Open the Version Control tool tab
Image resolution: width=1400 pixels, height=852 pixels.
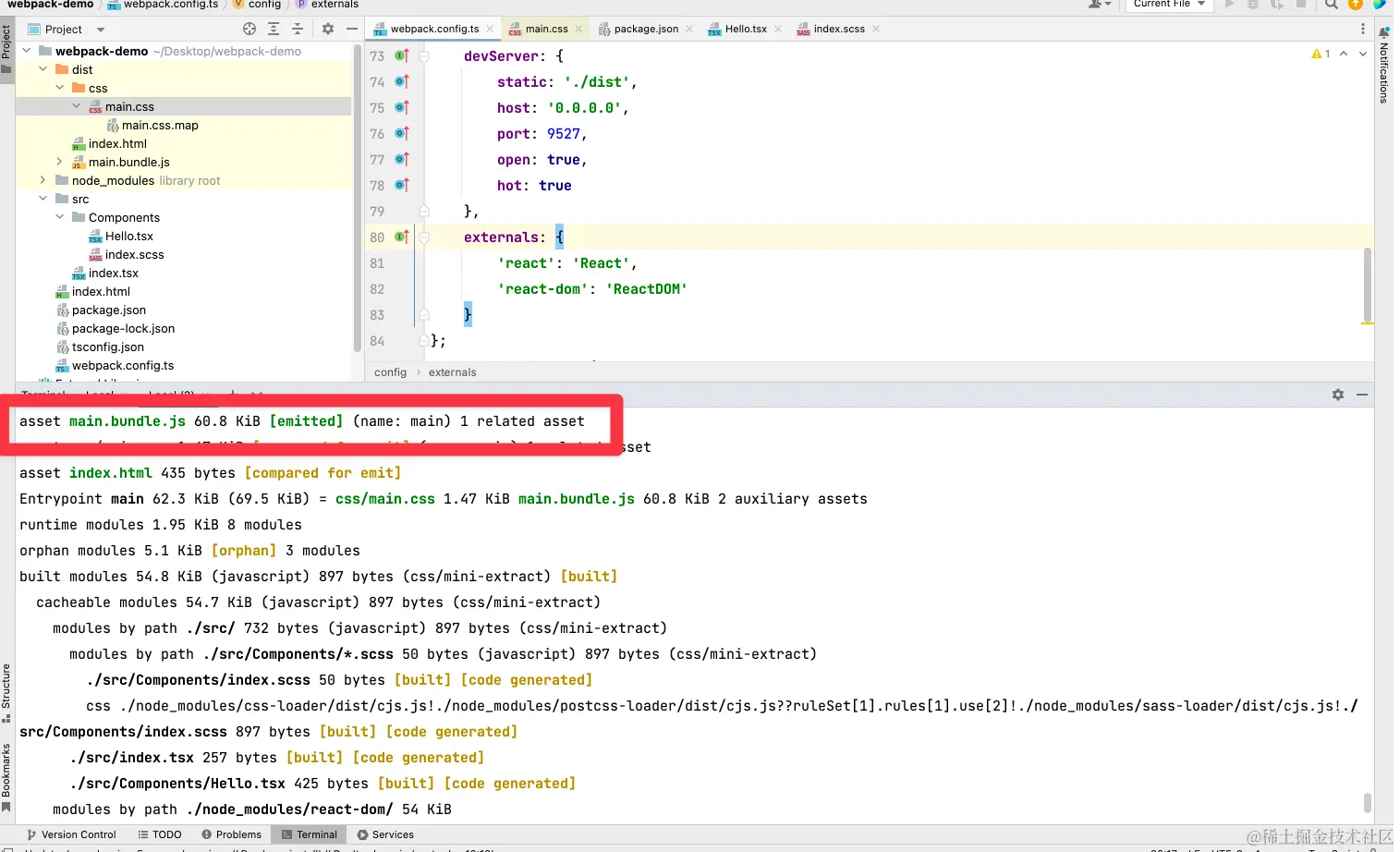[x=71, y=834]
